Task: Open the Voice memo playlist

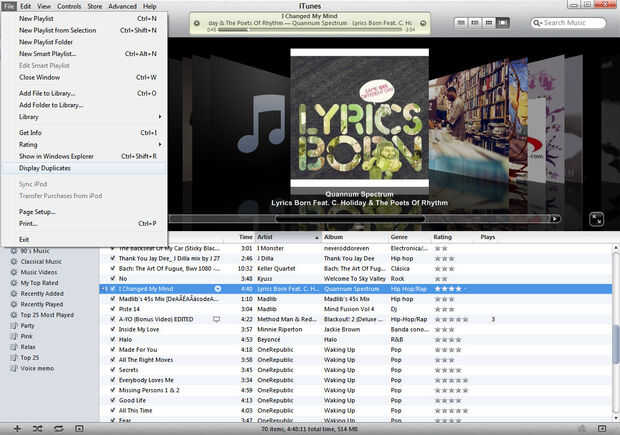Action: pyautogui.click(x=37, y=368)
